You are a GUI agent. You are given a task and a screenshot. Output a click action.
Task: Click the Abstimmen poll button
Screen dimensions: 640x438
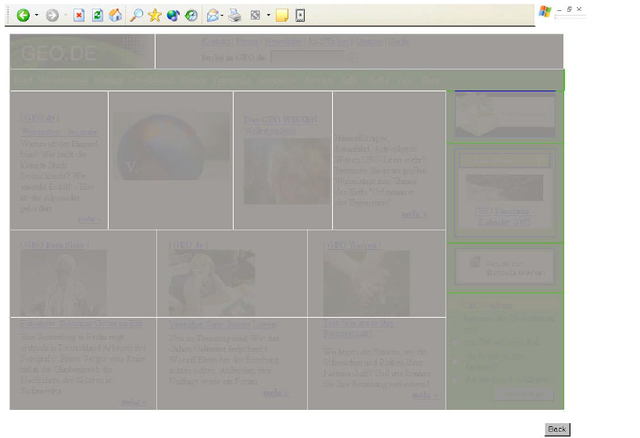point(524,394)
